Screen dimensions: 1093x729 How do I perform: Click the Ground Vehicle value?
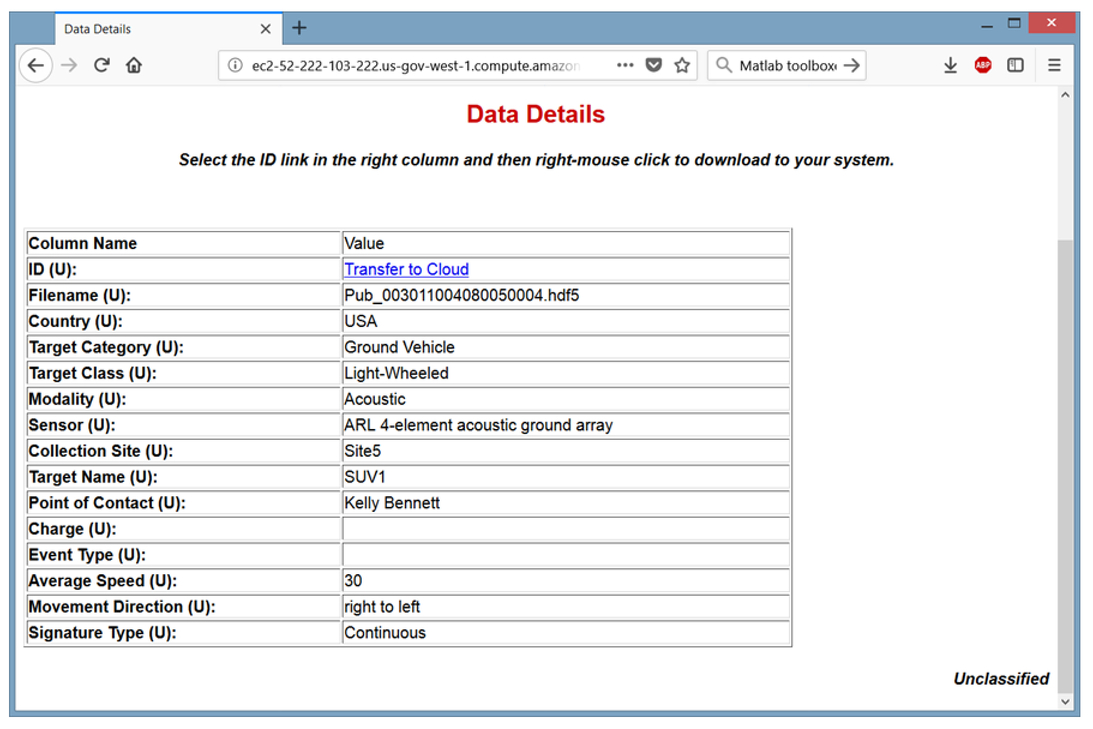point(399,347)
